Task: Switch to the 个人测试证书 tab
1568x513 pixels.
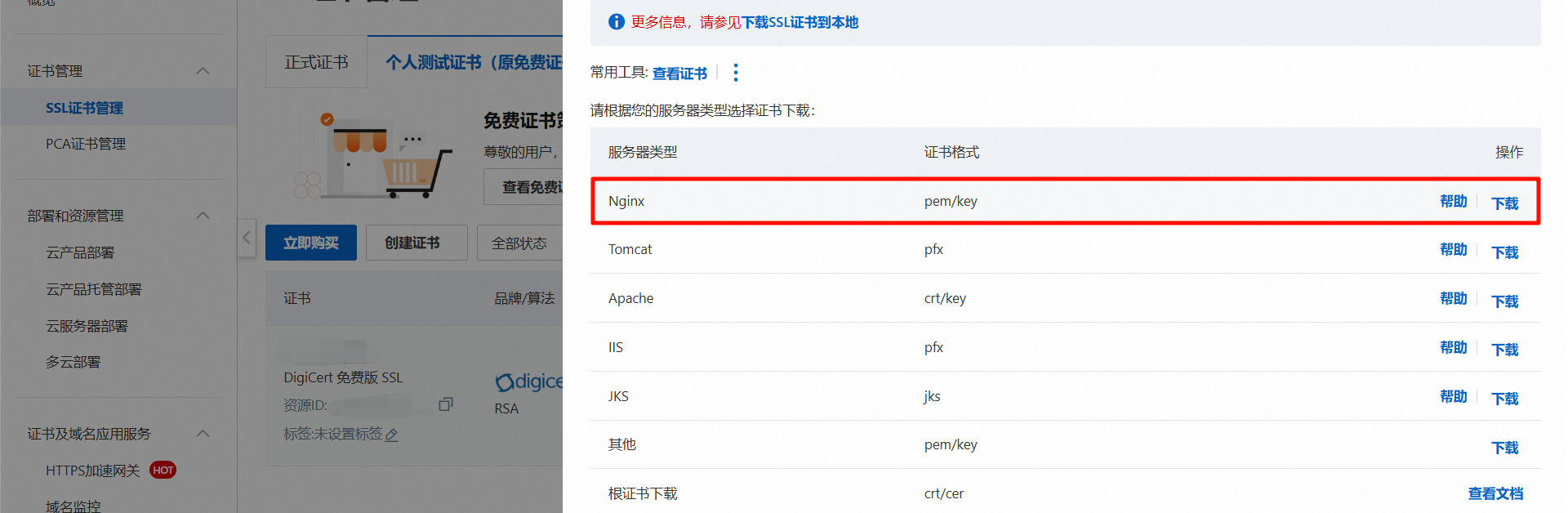Action: pyautogui.click(x=474, y=62)
